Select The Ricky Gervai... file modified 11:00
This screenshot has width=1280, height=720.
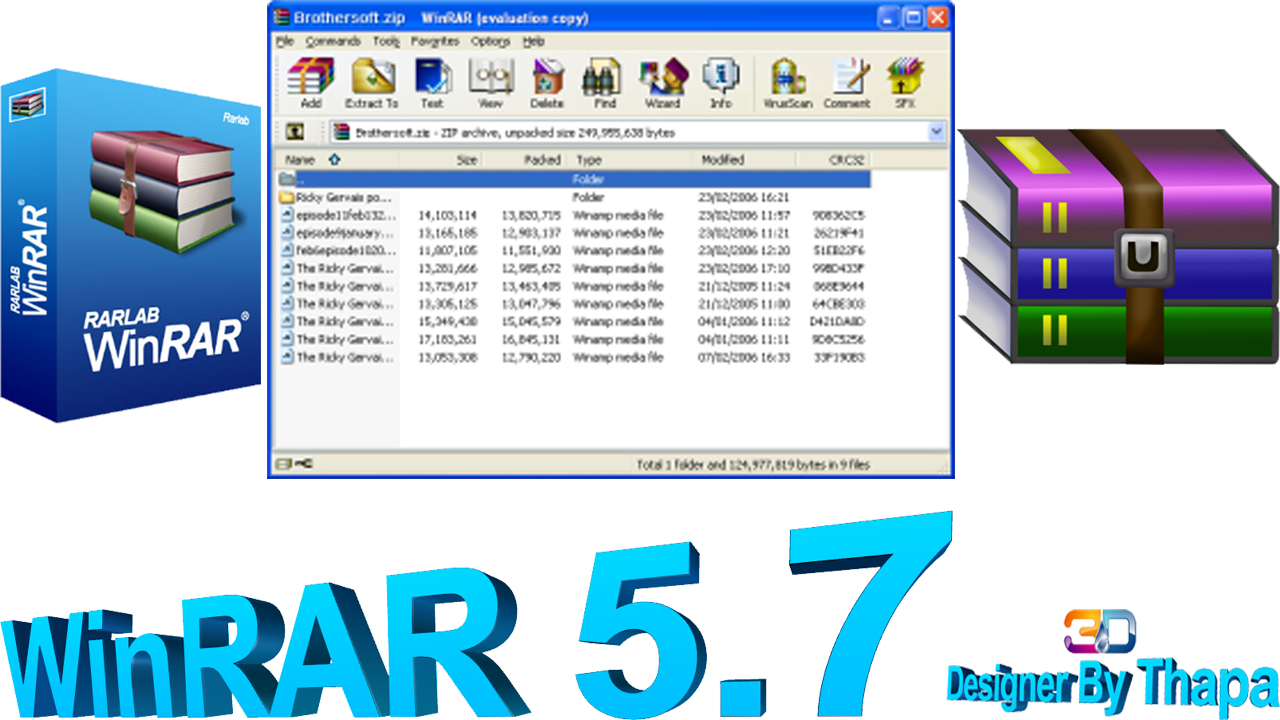346,303
